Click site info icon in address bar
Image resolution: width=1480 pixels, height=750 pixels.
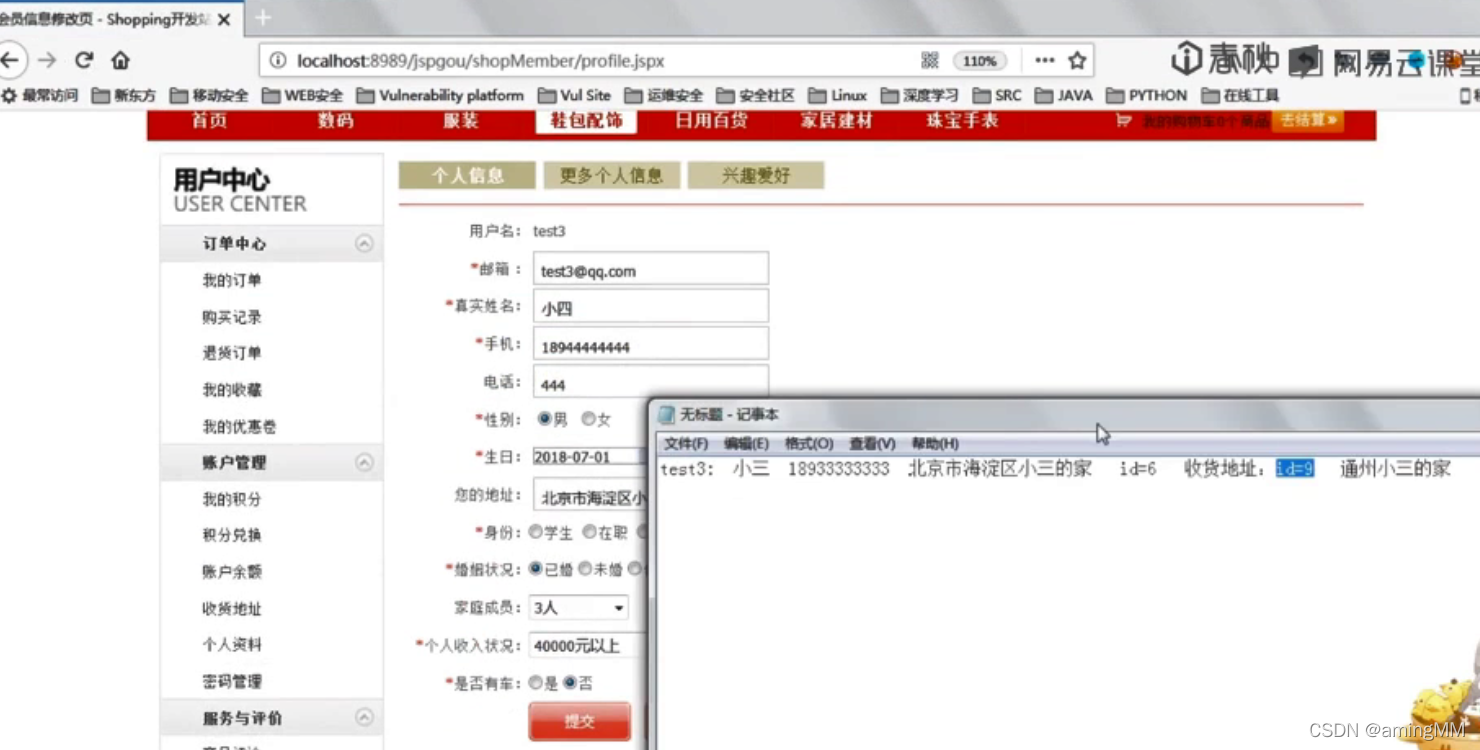coord(279,61)
